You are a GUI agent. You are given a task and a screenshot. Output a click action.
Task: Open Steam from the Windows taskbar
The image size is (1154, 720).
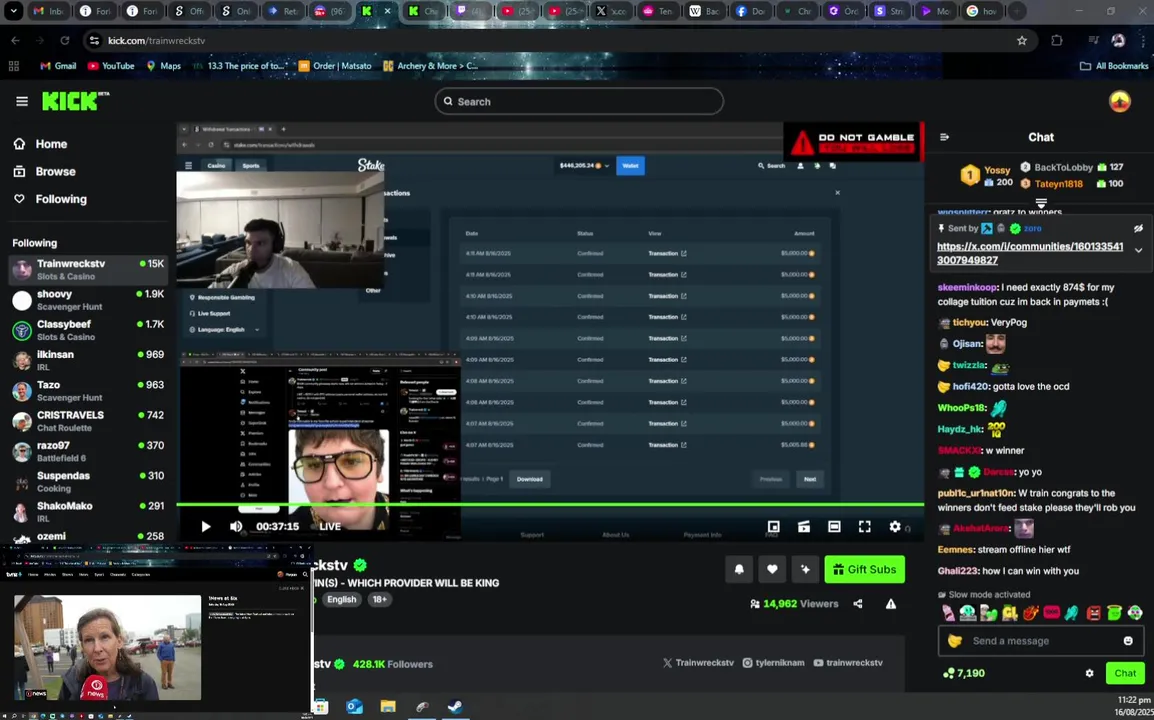pyautogui.click(x=456, y=707)
